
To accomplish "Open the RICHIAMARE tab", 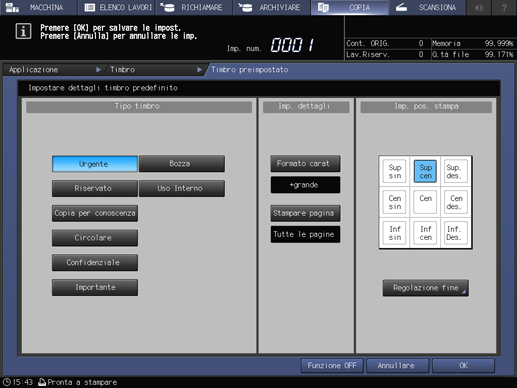I will 194,7.
